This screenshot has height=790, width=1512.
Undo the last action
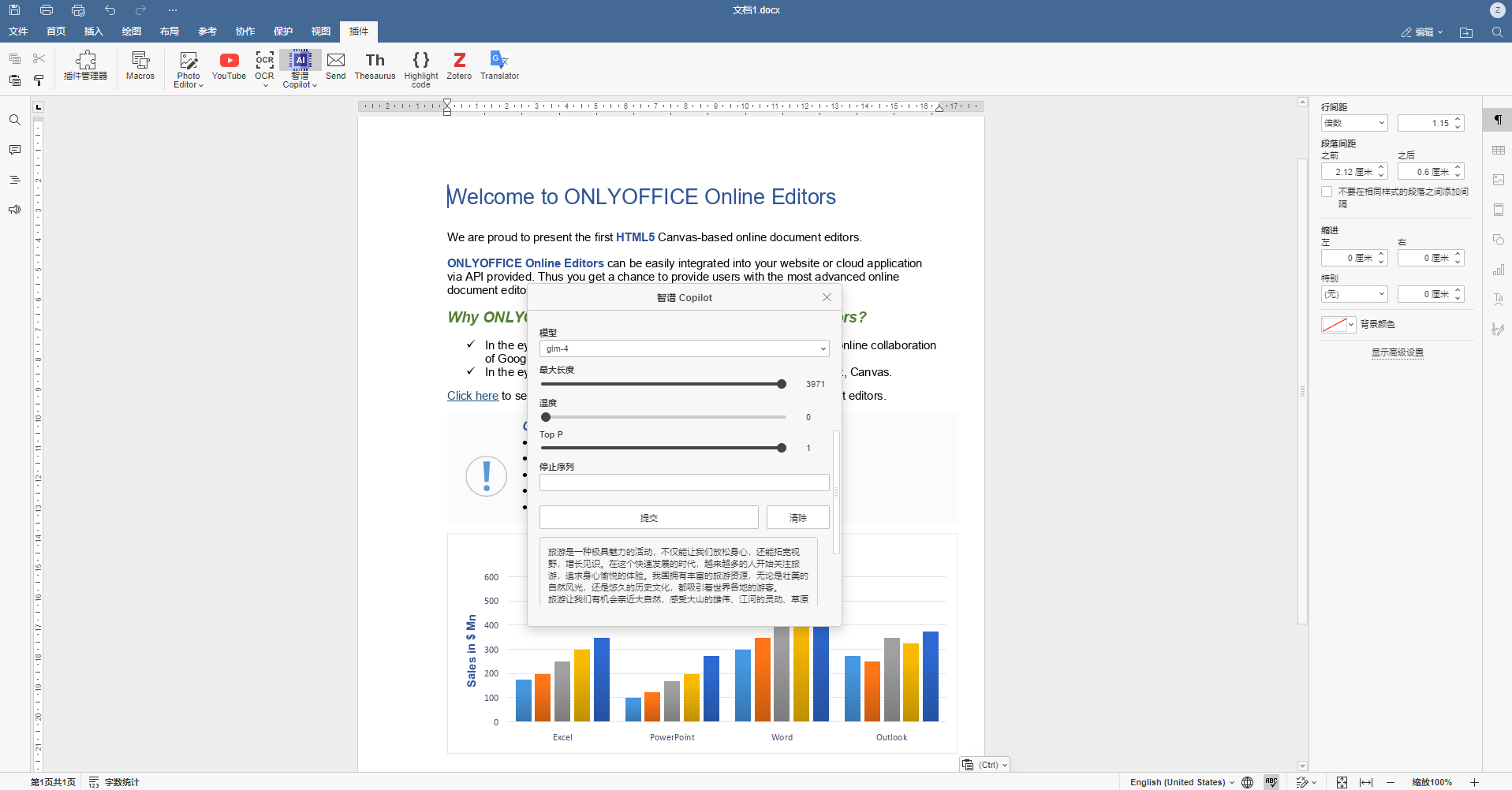pos(110,10)
